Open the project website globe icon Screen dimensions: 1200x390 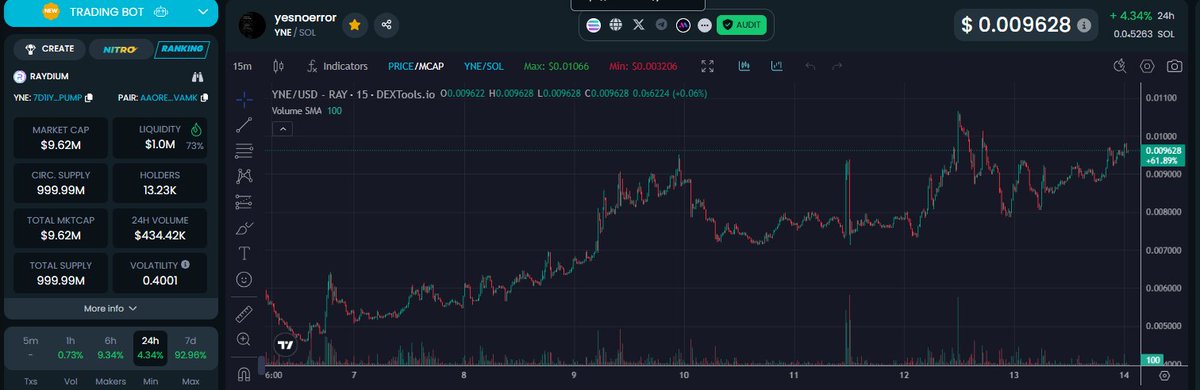(616, 25)
